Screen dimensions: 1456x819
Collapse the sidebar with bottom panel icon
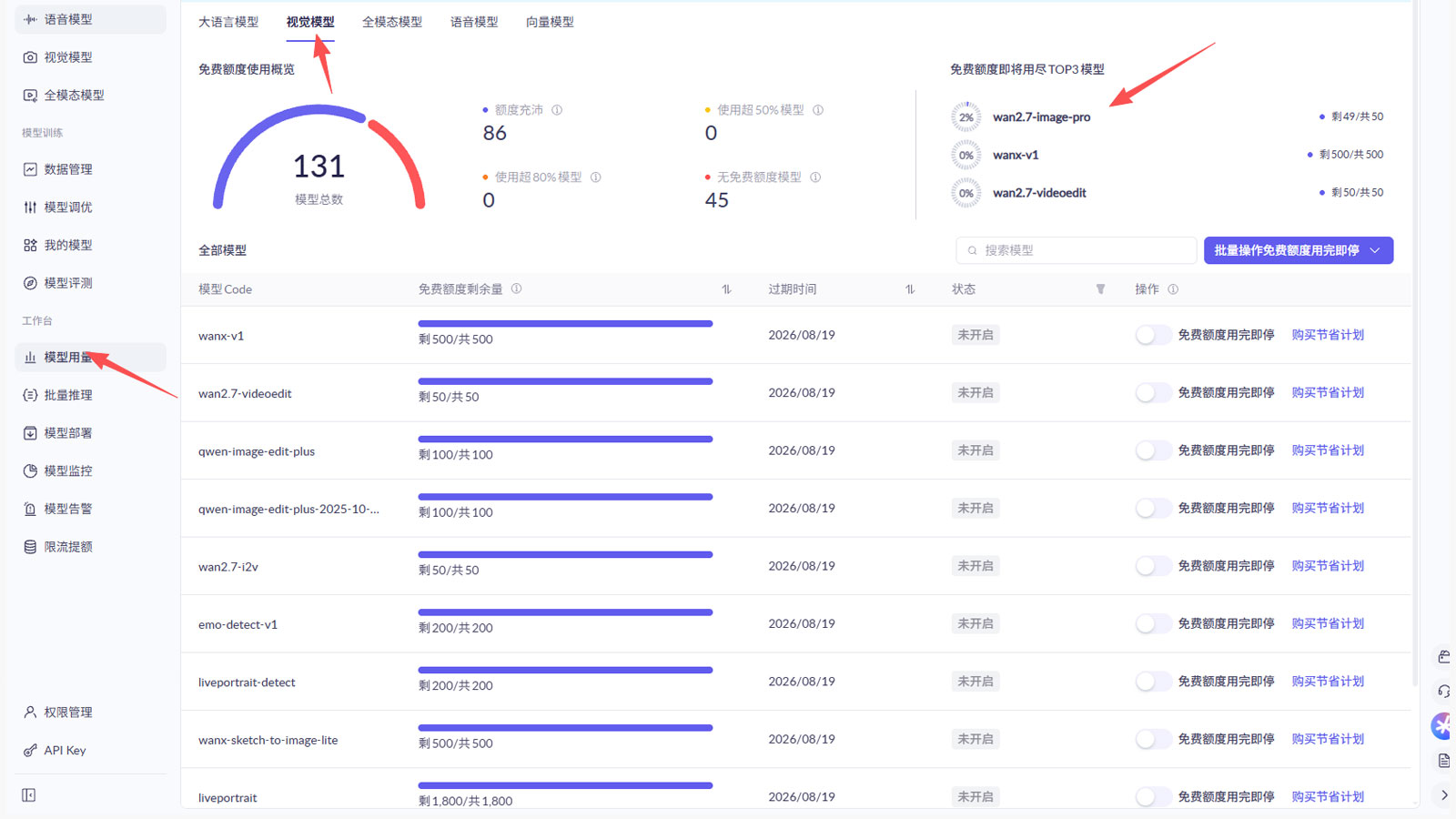pyautogui.click(x=29, y=795)
